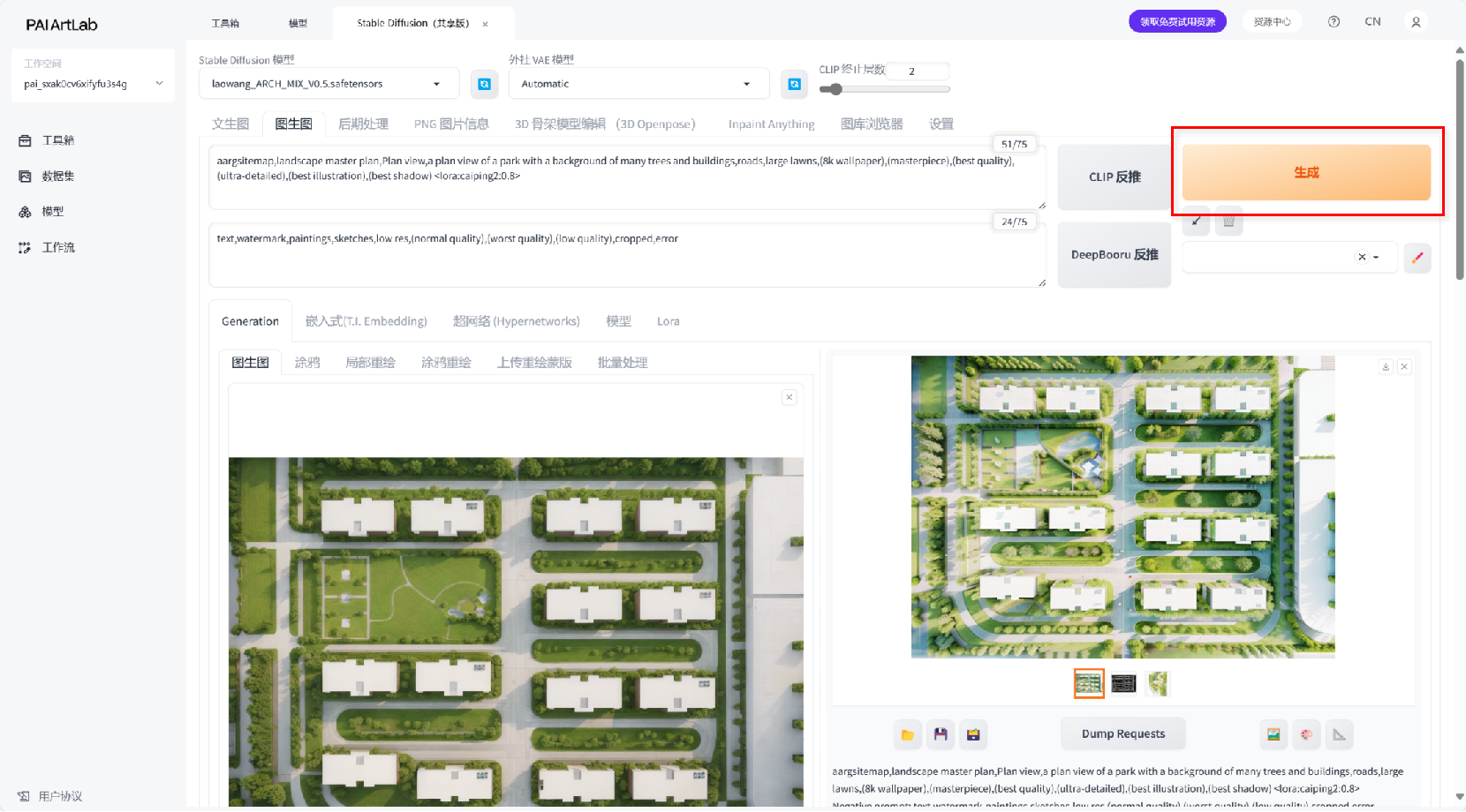Click the 用户协议 icon at bottom left

[x=24, y=796]
